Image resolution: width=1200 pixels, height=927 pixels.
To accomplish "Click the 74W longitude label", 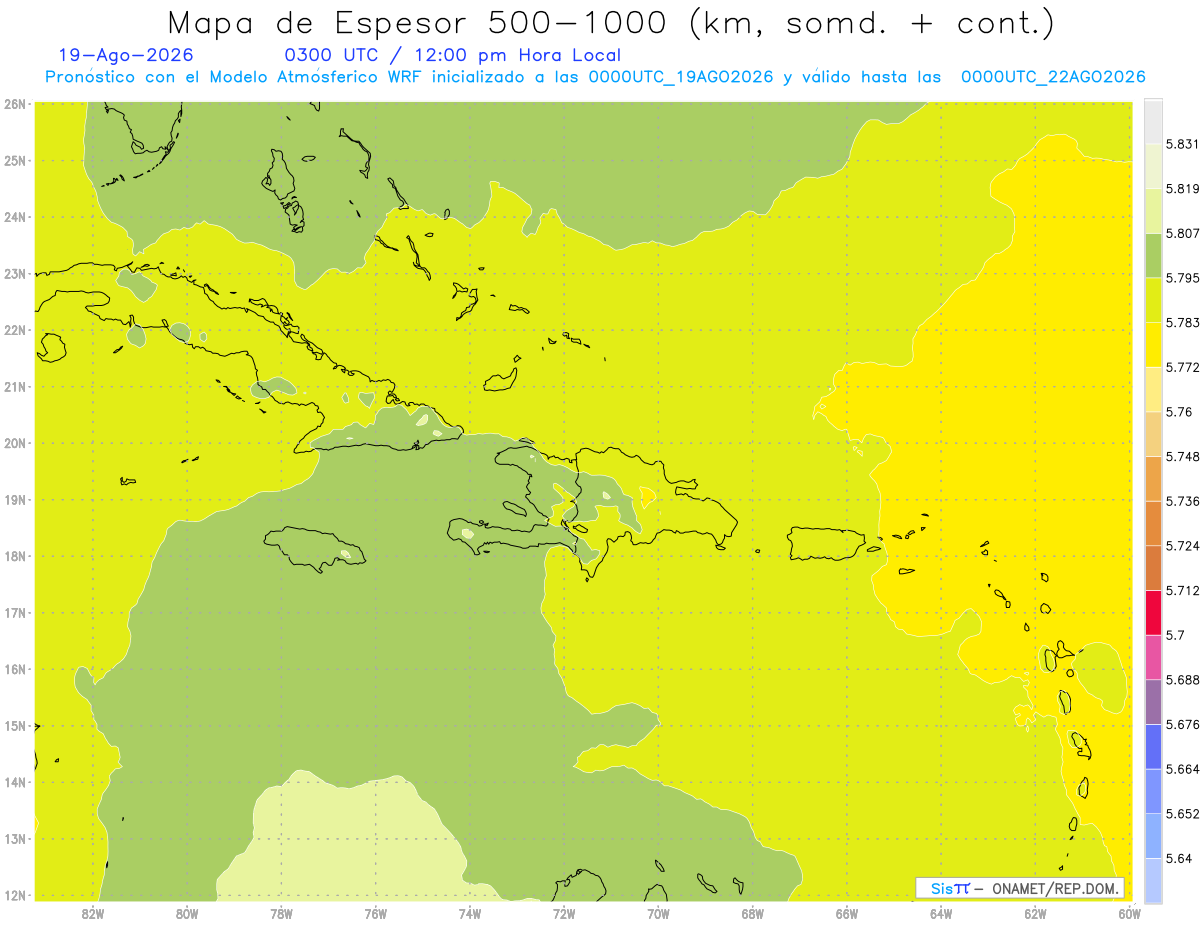I will coord(470,913).
